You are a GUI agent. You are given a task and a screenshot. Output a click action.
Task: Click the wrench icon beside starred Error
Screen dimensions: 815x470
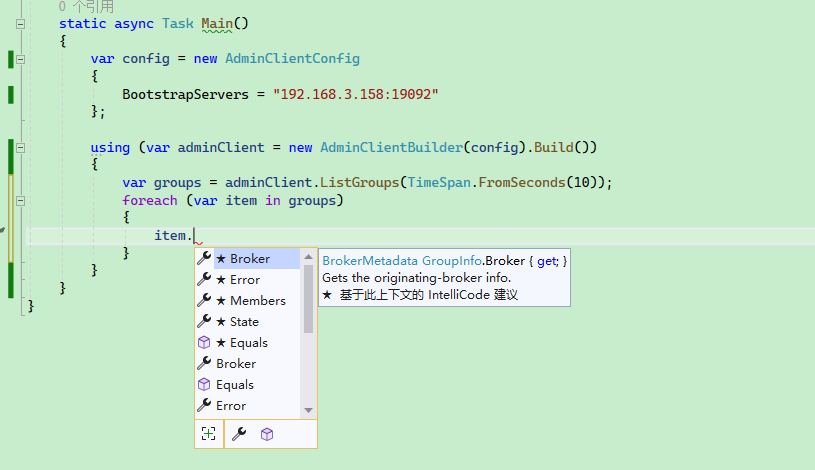click(204, 280)
